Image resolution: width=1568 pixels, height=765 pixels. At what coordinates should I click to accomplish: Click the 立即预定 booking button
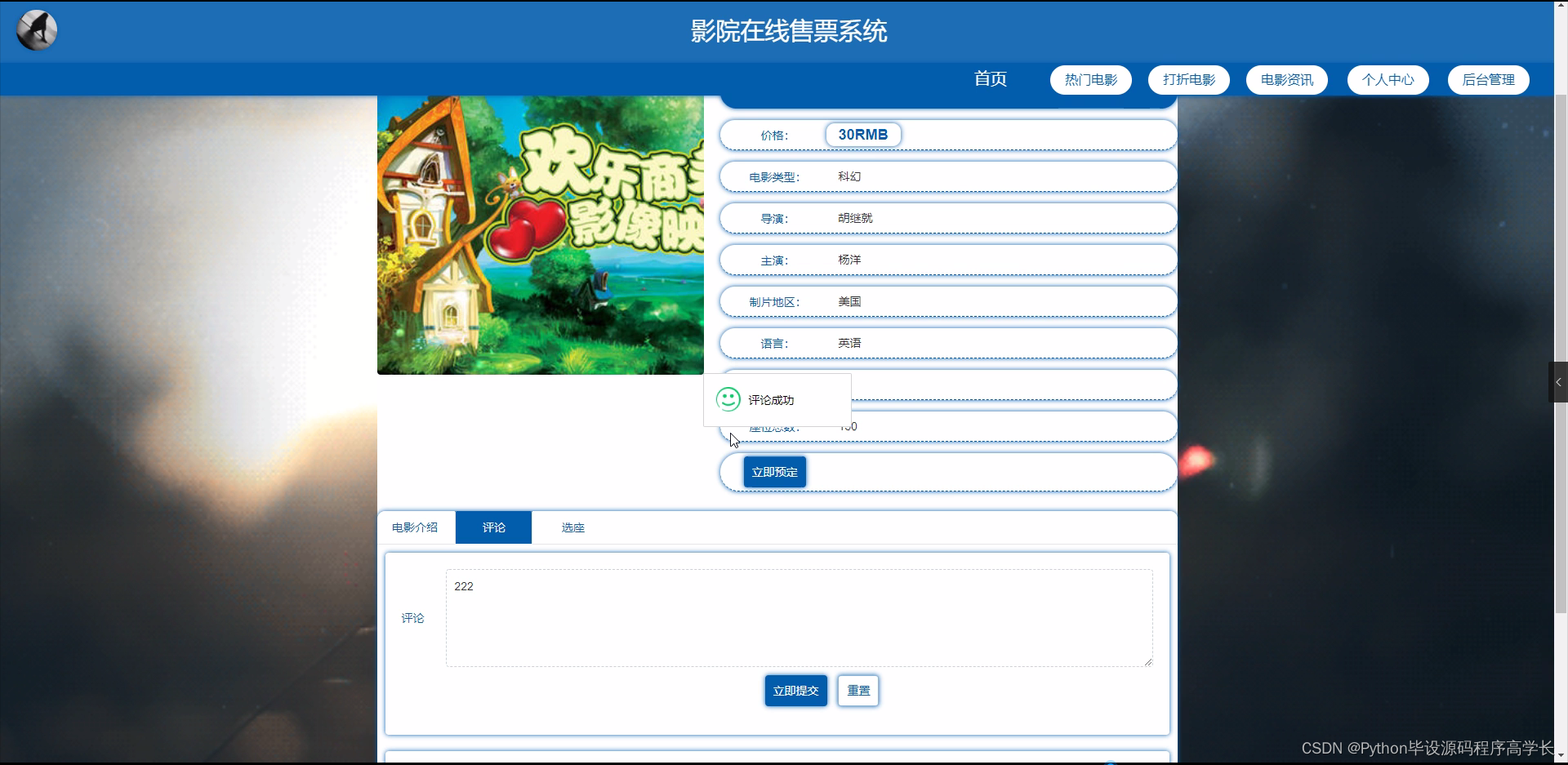[x=774, y=471]
